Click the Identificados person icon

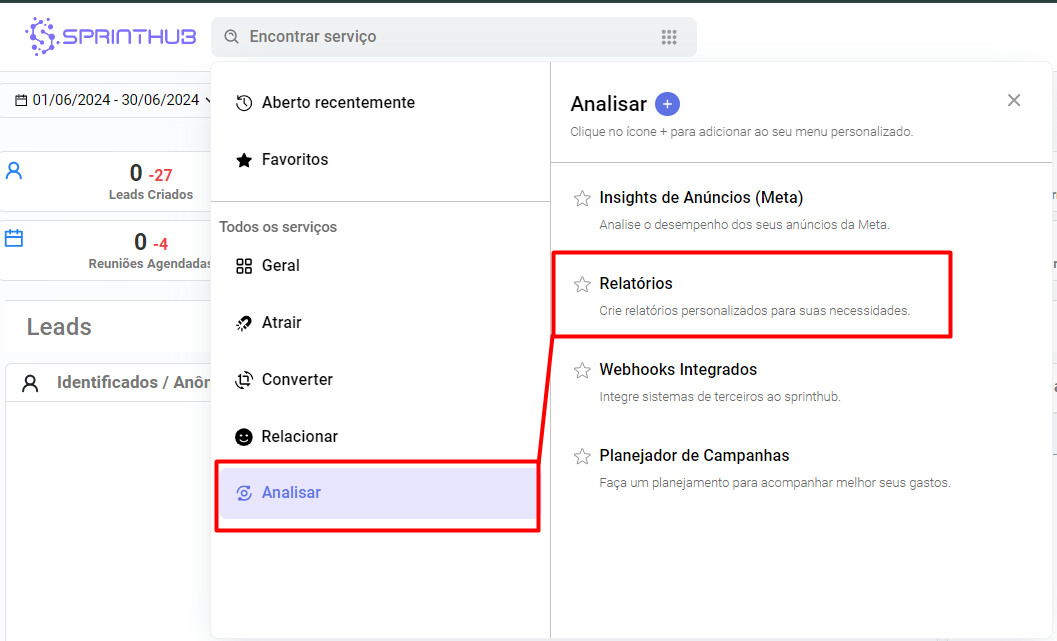tap(30, 383)
